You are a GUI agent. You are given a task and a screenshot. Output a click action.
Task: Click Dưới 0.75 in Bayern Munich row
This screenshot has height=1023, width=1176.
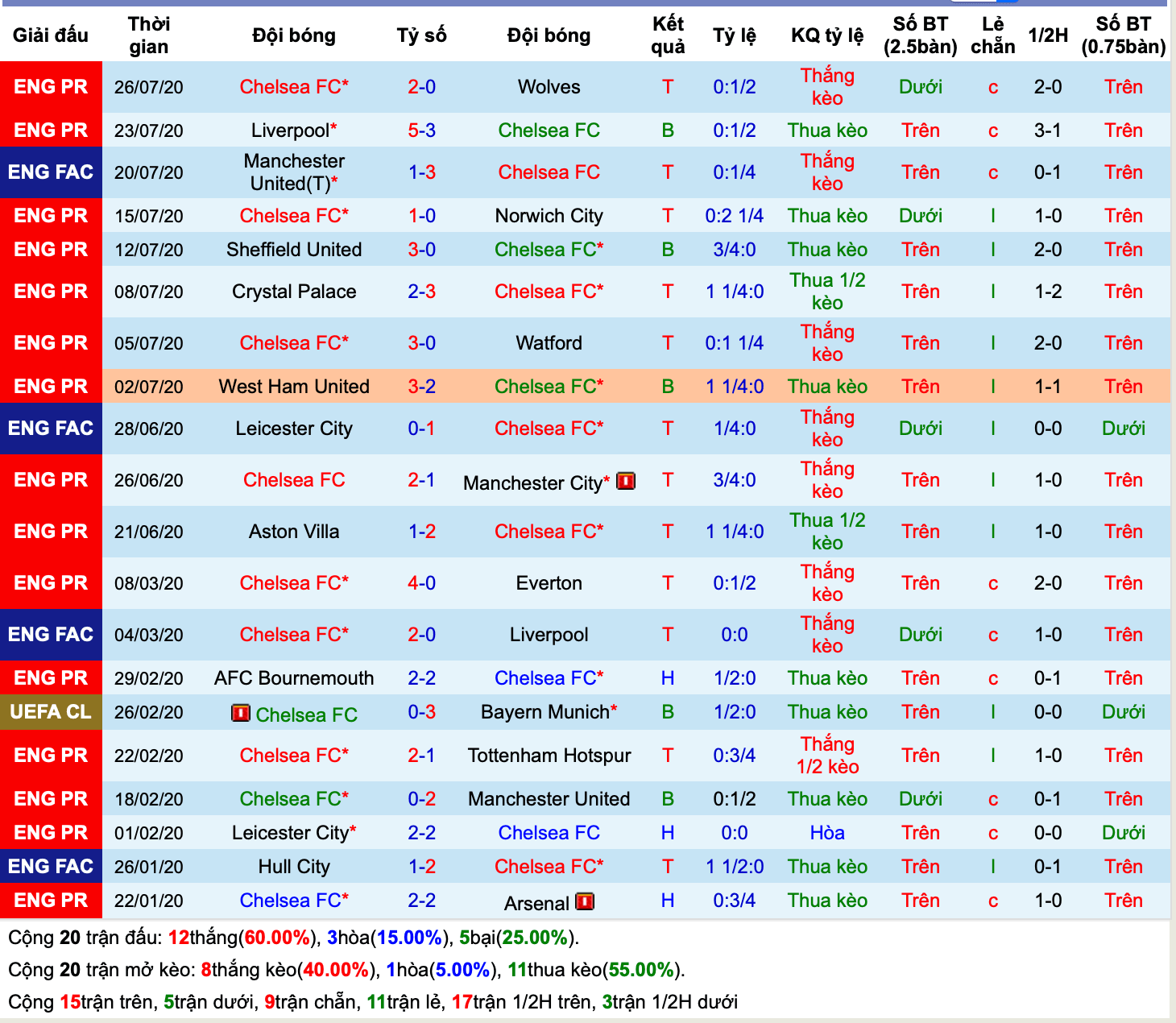(1123, 712)
